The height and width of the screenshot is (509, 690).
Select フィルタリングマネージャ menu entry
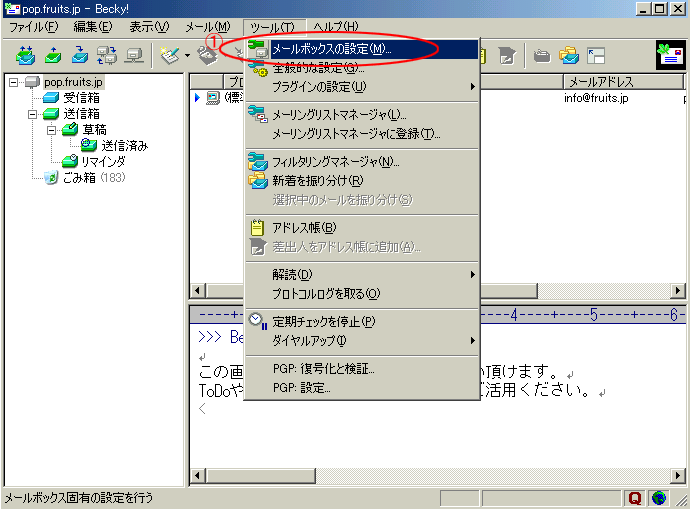click(x=335, y=161)
